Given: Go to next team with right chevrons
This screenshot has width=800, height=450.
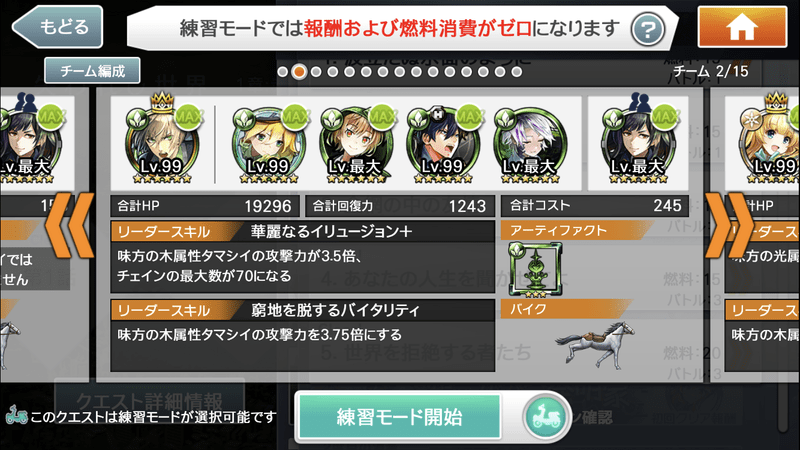Looking at the screenshot, I should 731,225.
